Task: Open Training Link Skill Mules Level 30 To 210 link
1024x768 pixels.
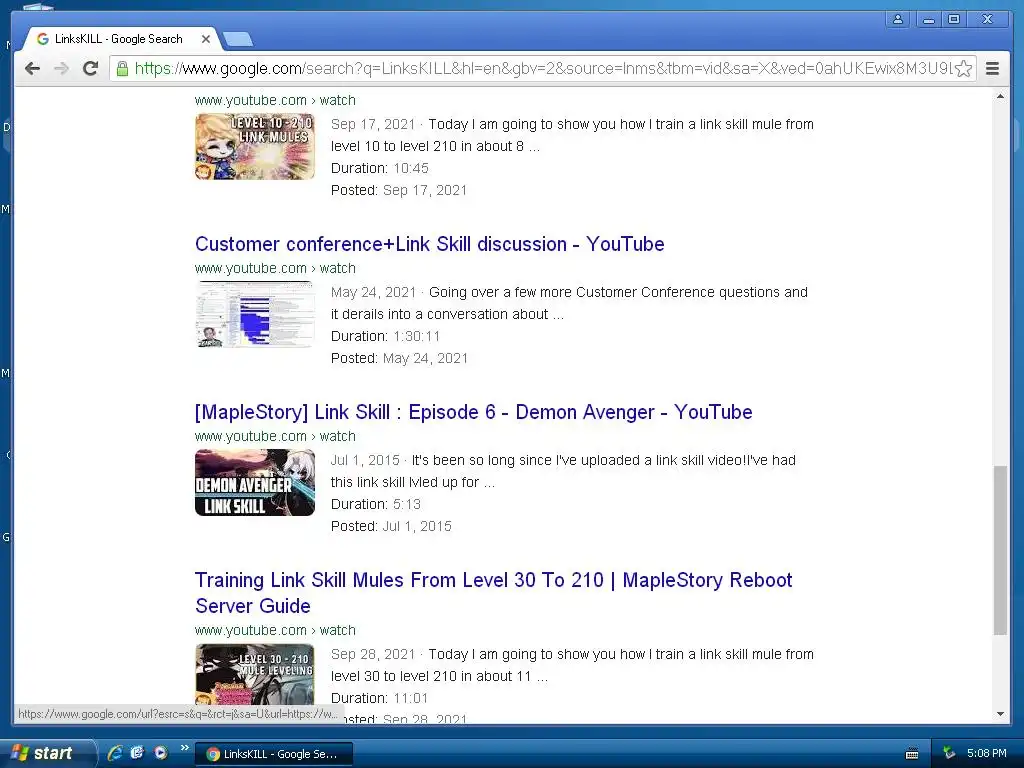Action: [x=494, y=593]
